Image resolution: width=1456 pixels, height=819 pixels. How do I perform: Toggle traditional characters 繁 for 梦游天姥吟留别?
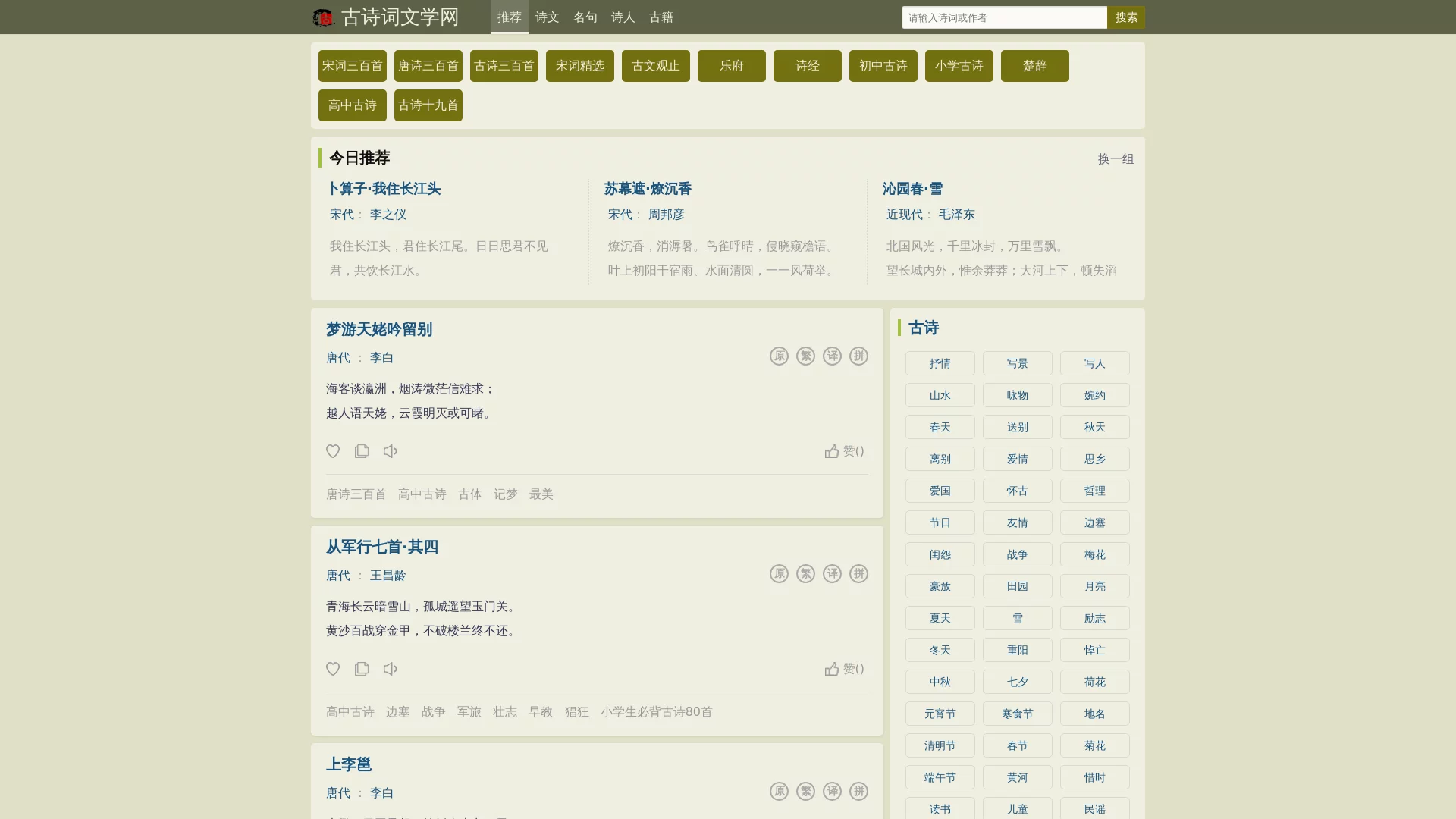pyautogui.click(x=805, y=356)
